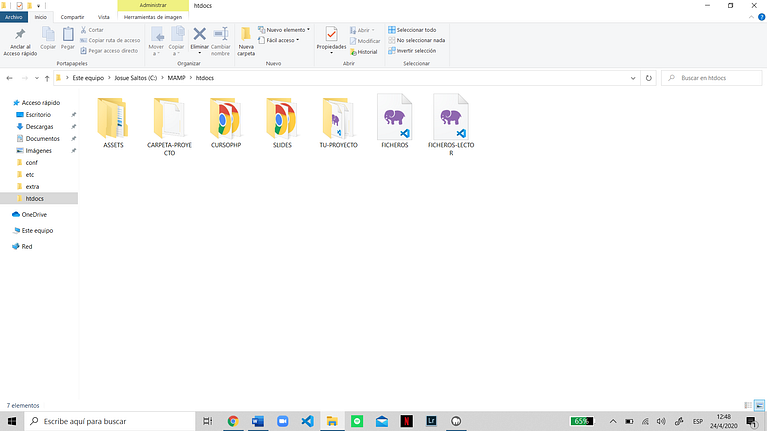Click Seleccionar todo in the ribbon
Screen dimensions: 767x431
pyautogui.click(x=412, y=30)
